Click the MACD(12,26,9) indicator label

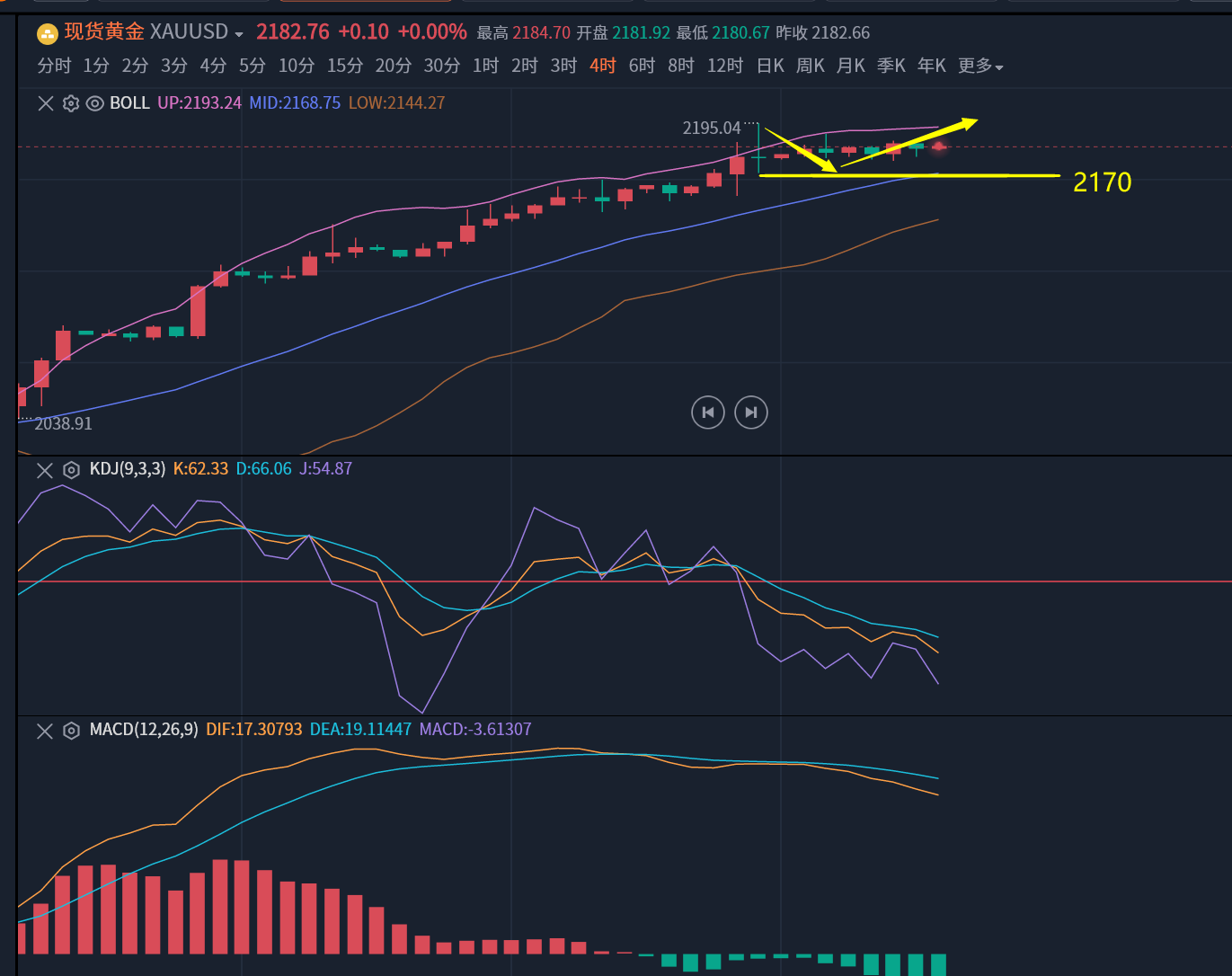pos(144,730)
